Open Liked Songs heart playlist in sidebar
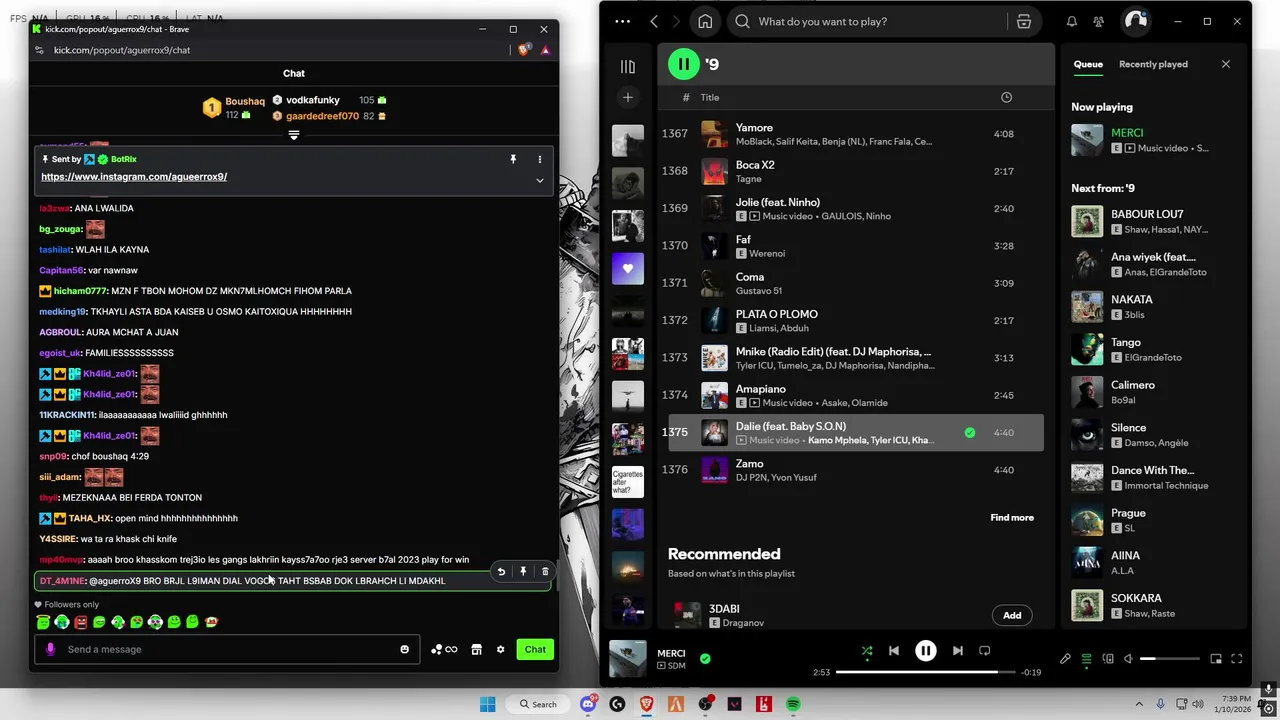Screen dimensions: 1280x720 628,268
